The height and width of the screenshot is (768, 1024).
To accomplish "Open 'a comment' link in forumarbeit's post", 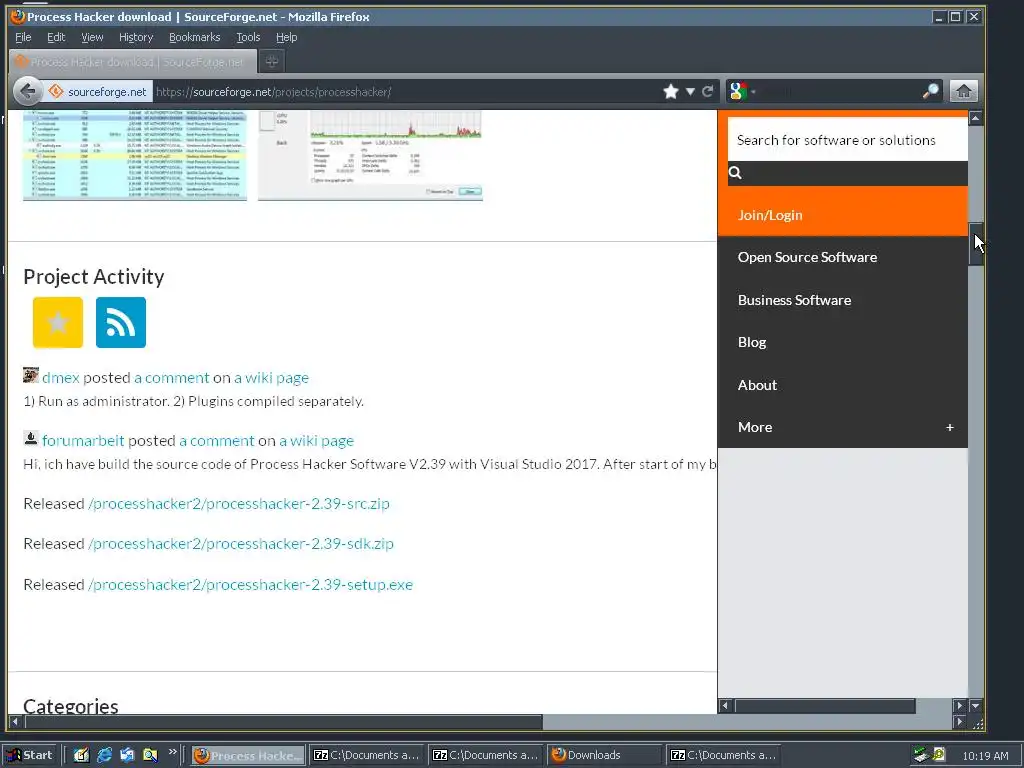I will click(x=217, y=441).
